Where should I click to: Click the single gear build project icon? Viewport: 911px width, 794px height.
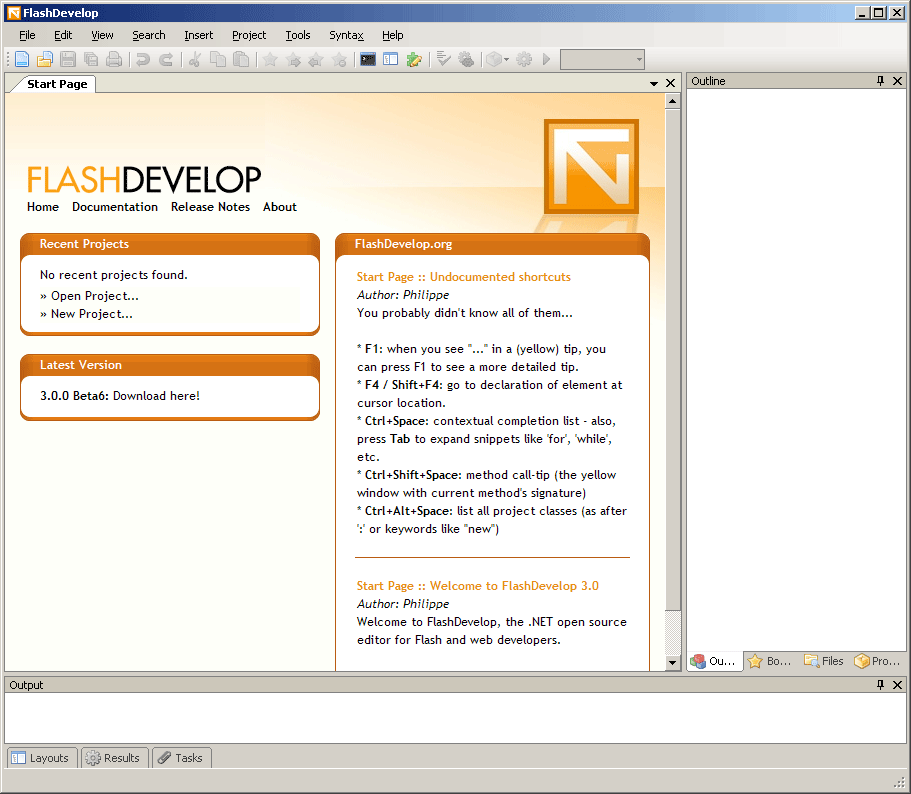(x=524, y=59)
